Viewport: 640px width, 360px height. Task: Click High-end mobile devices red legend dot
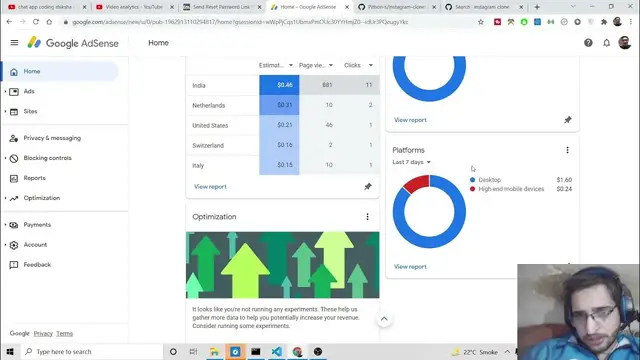(472, 189)
